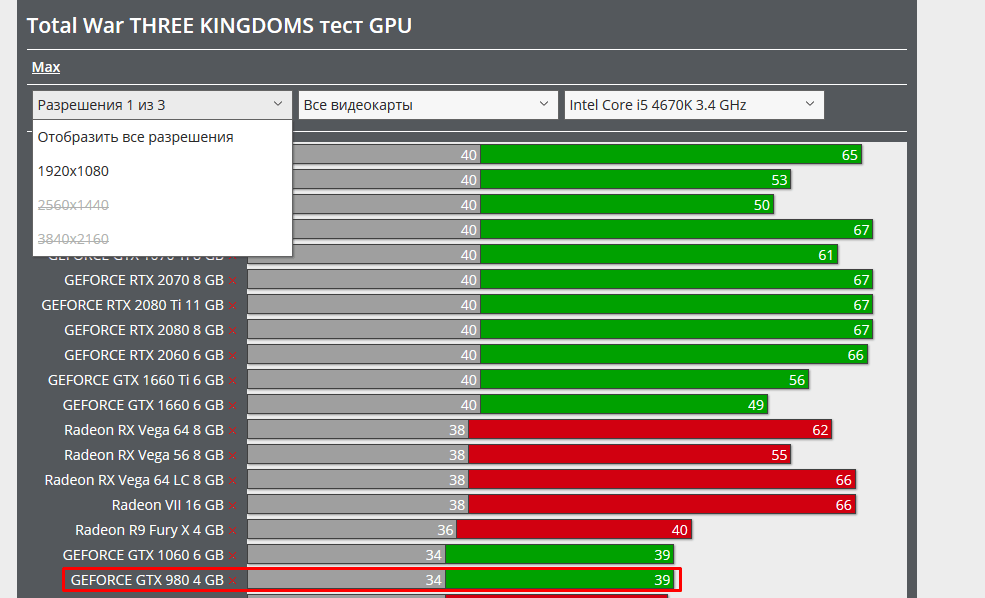Click the green 39 bar for GTX 980
The image size is (985, 598).
[559, 580]
